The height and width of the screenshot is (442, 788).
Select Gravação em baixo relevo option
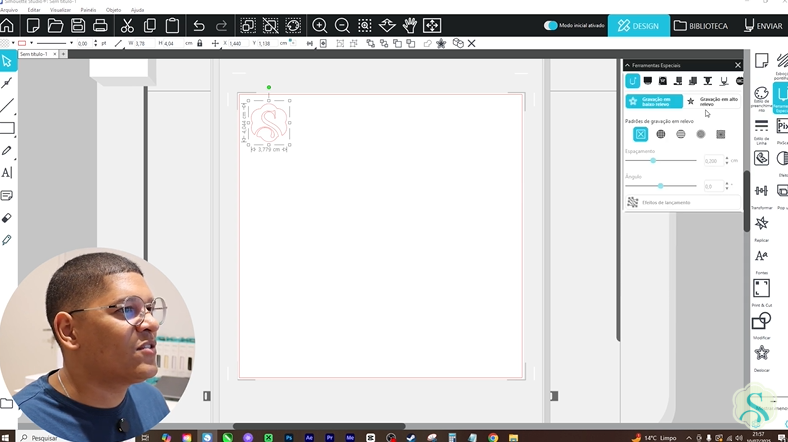pyautogui.click(x=654, y=101)
